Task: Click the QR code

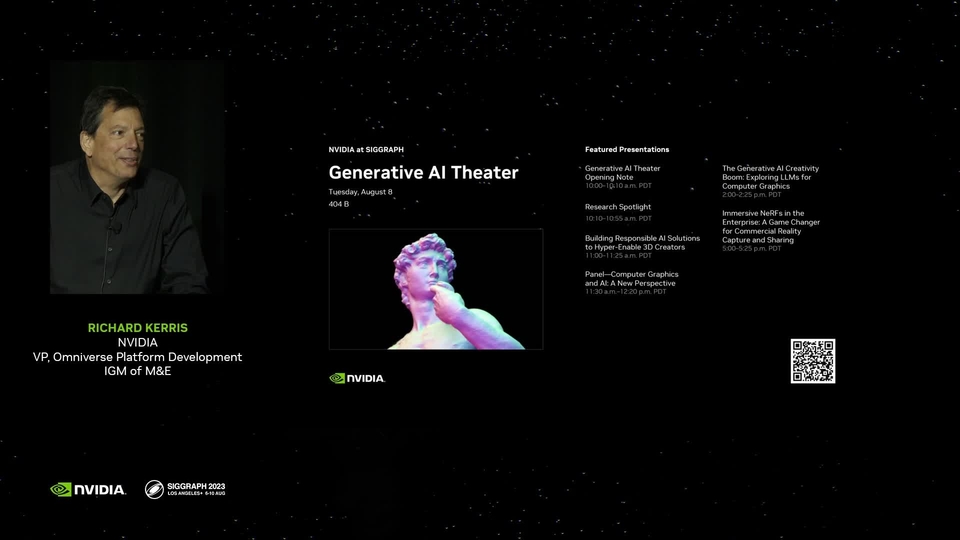Action: coord(812,361)
